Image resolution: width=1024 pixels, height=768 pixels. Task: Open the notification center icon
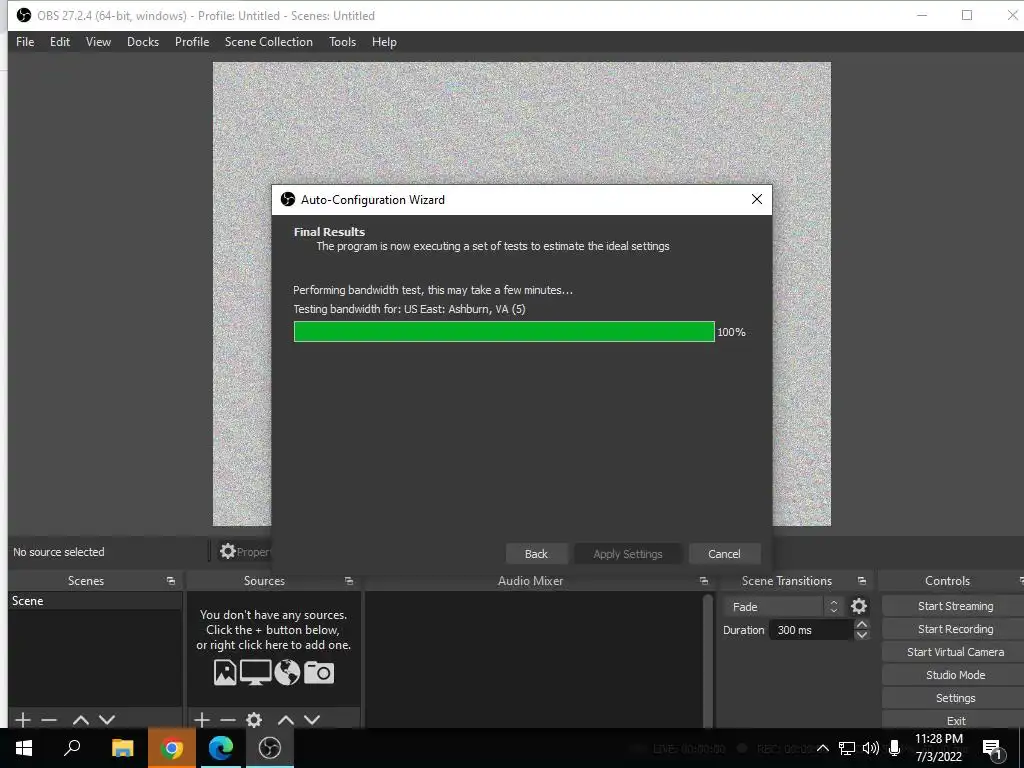992,748
